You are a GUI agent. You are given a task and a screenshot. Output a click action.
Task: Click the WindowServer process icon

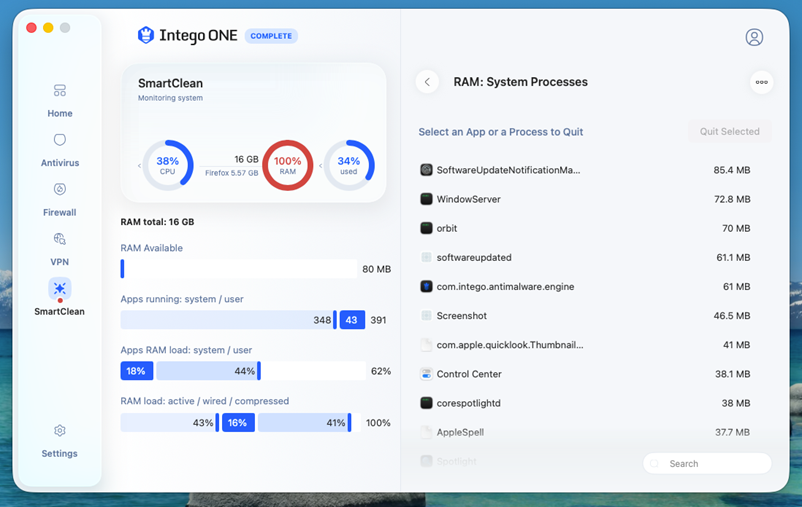426,199
